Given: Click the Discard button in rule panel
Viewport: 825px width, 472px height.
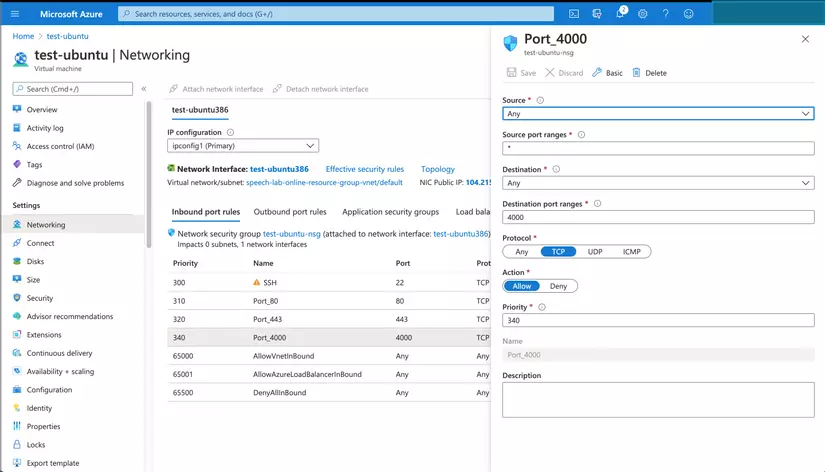Looking at the screenshot, I should [x=564, y=73].
